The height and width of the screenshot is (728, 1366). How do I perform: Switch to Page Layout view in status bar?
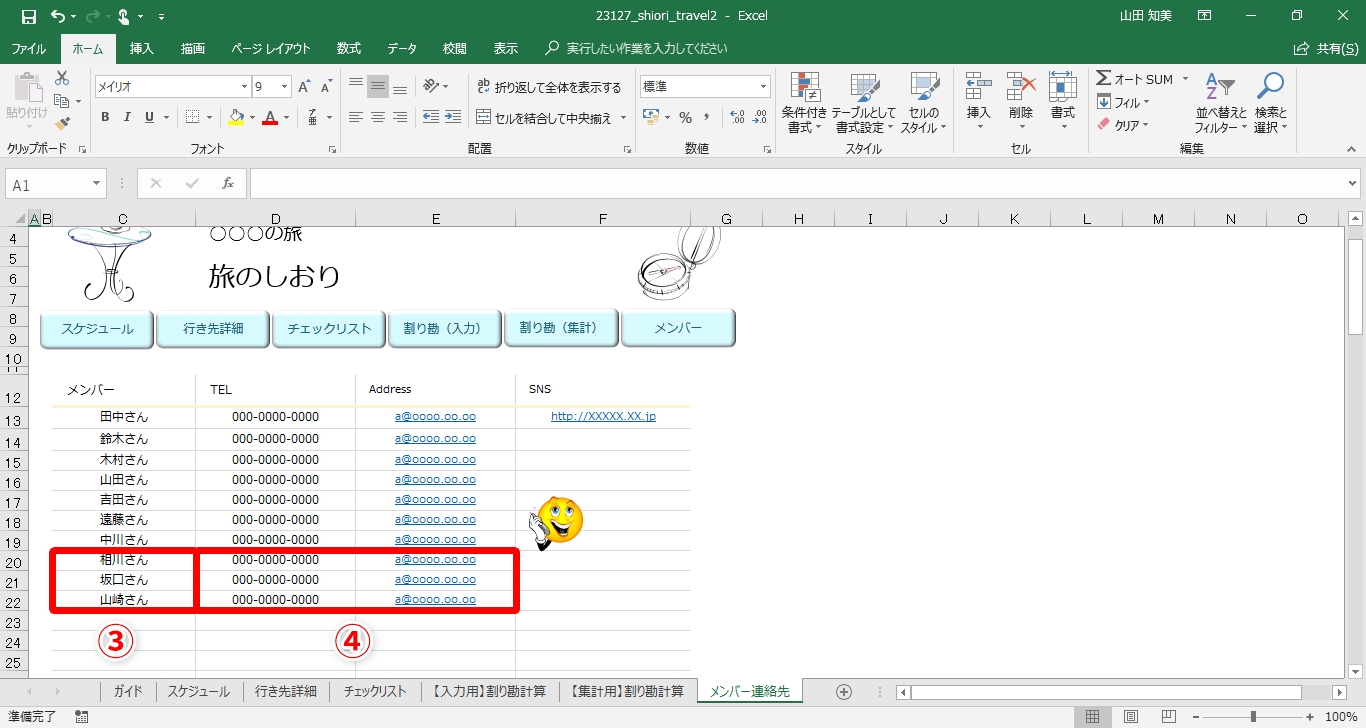(x=1130, y=716)
